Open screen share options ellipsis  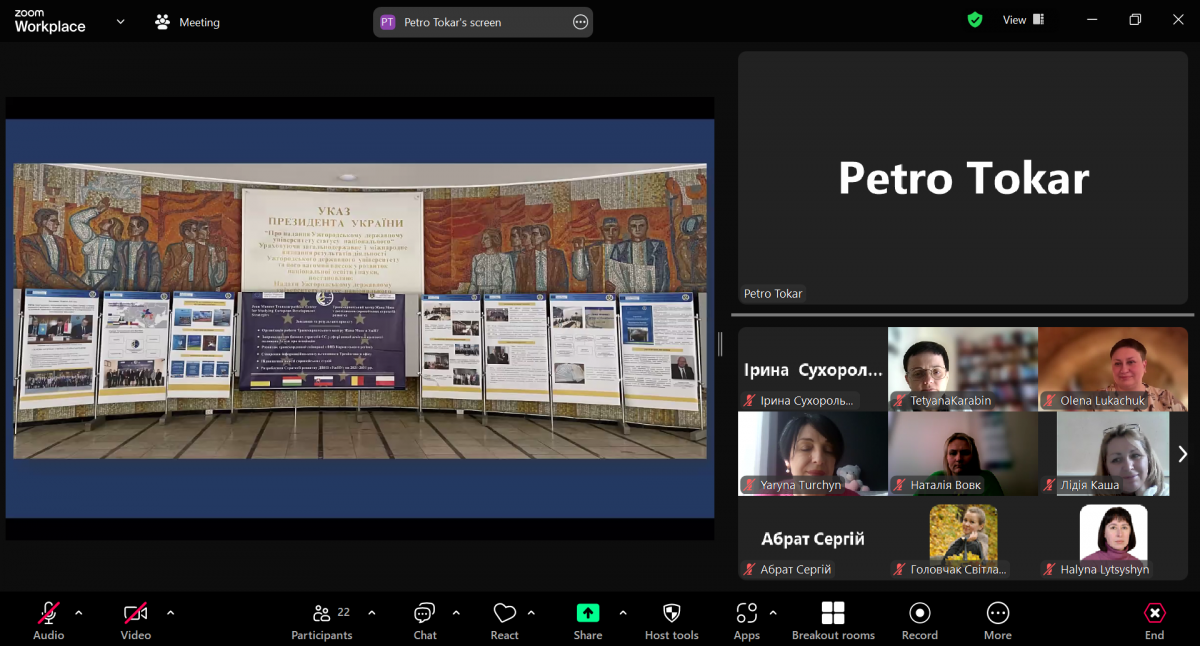point(580,22)
